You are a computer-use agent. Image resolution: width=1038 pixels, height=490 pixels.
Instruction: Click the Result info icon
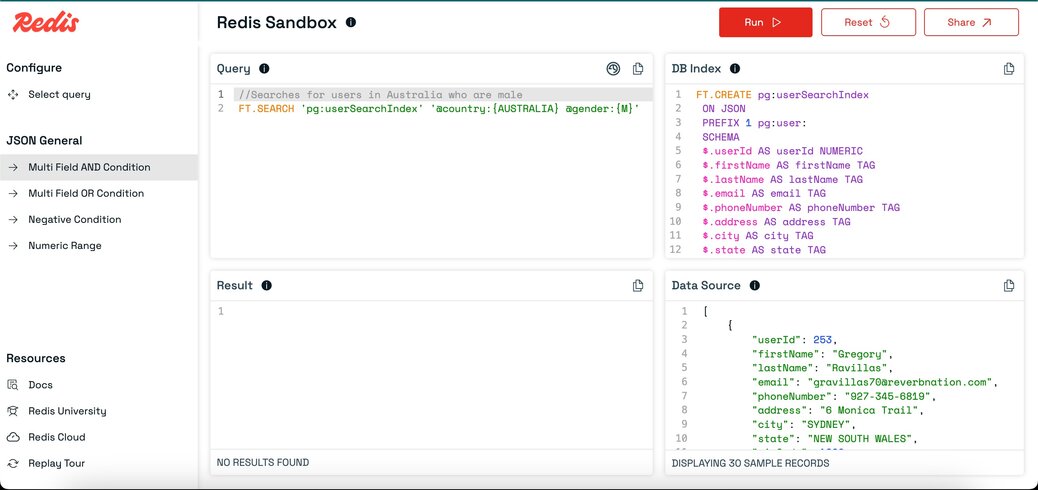266,285
